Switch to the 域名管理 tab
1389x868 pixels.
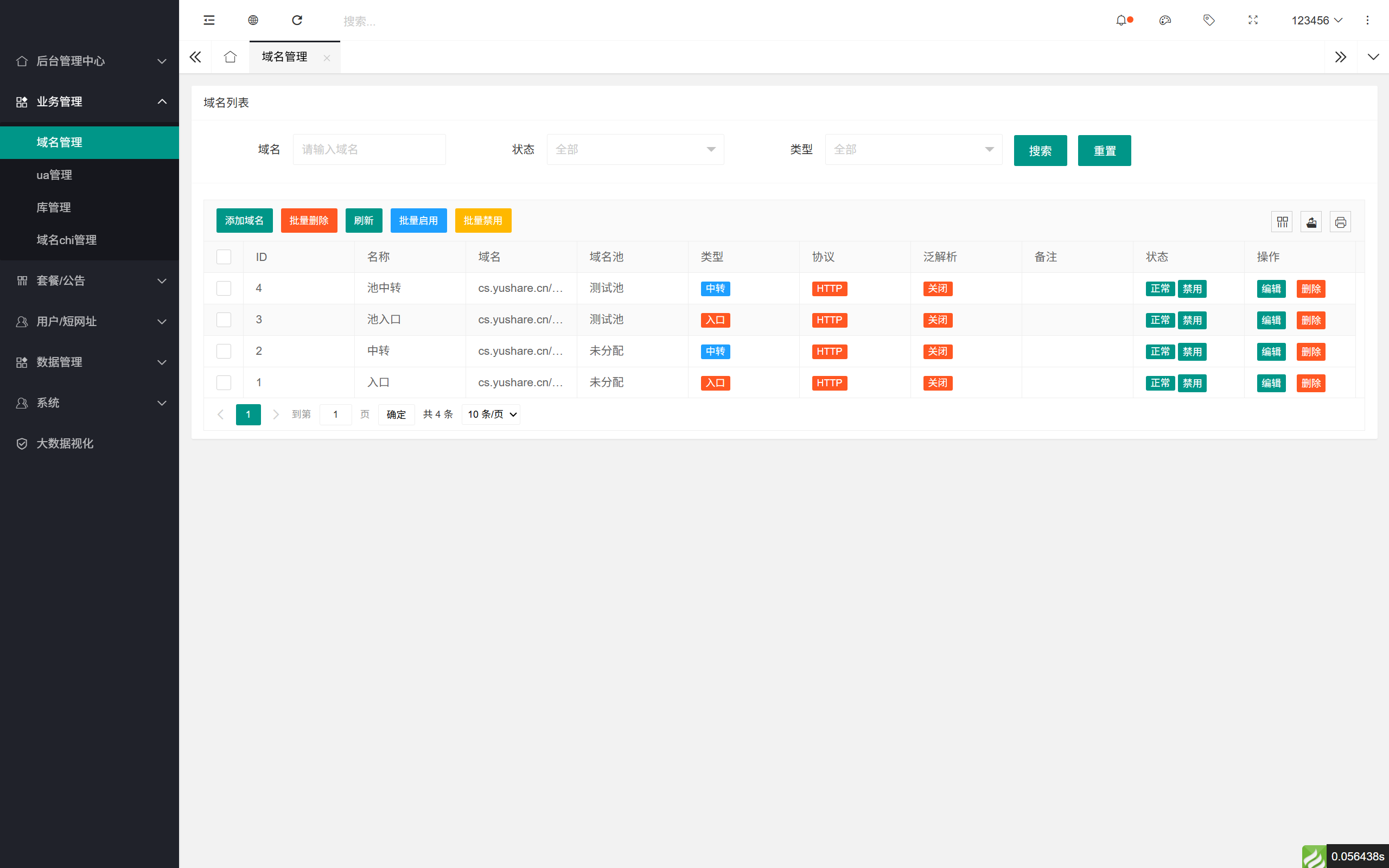click(x=284, y=57)
